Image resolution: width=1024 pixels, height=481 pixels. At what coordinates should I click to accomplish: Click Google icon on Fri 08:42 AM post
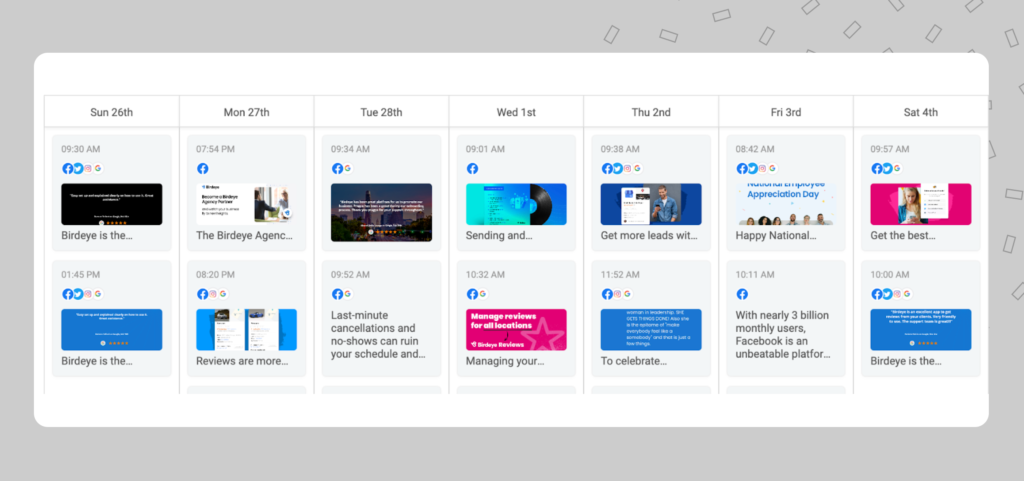click(773, 168)
